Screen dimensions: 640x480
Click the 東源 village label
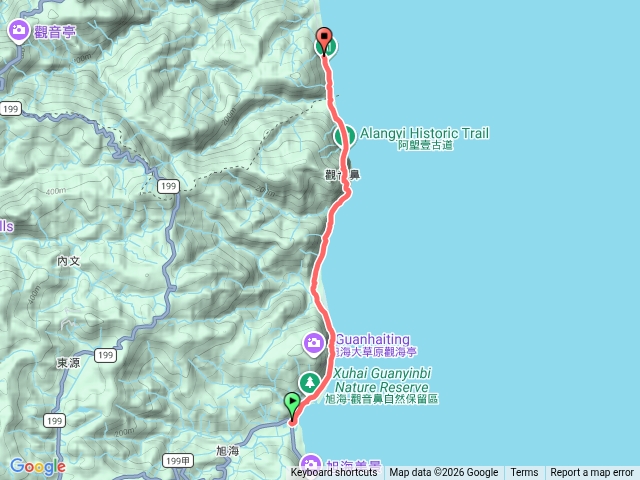click(x=69, y=362)
